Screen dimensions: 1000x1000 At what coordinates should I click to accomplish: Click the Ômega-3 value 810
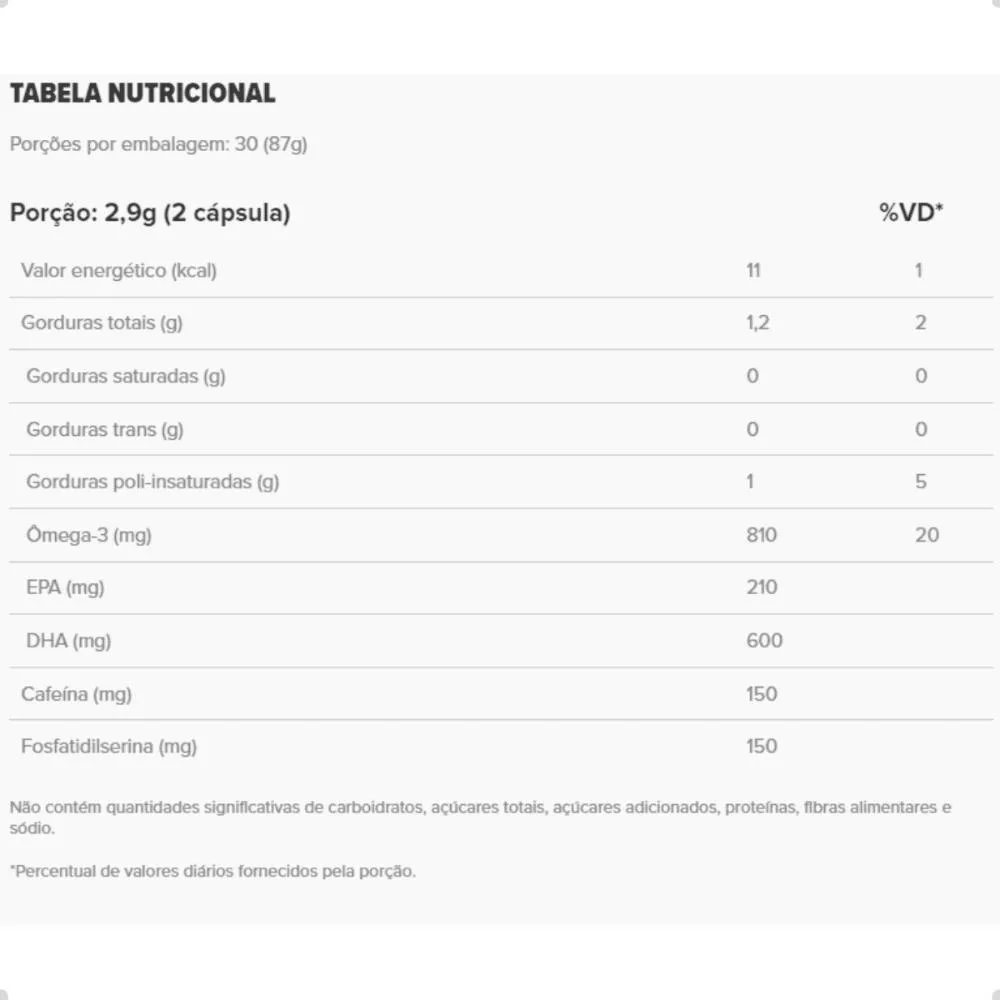click(761, 534)
